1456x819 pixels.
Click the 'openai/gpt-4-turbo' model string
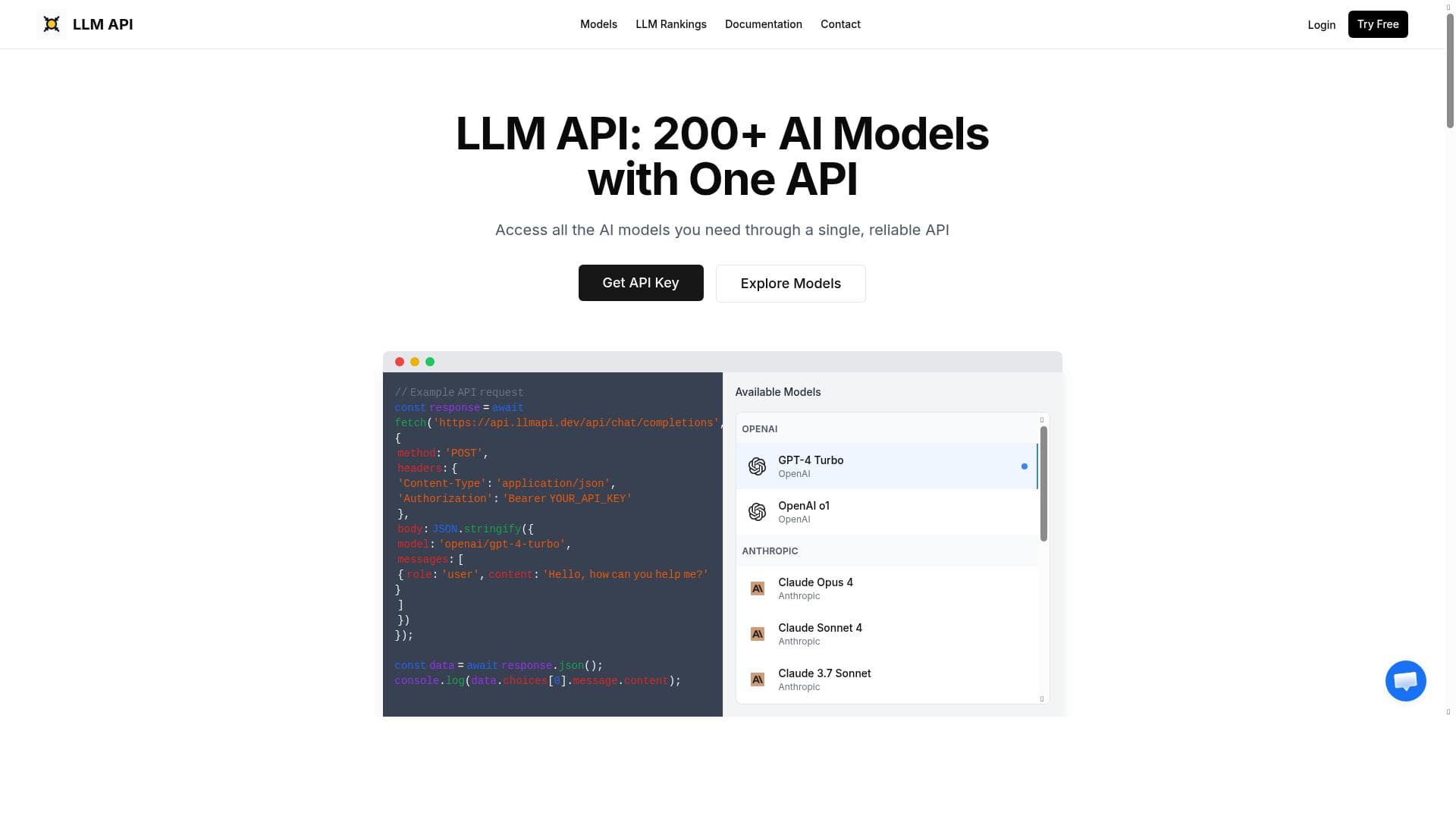click(502, 544)
